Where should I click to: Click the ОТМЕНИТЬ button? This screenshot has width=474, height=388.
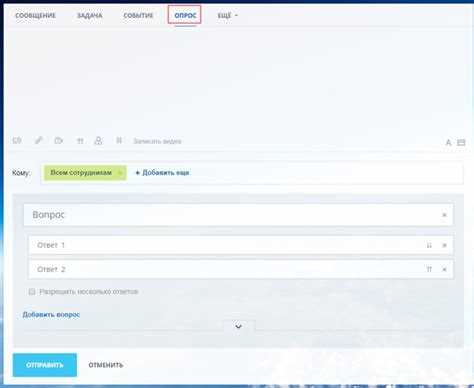click(x=106, y=365)
